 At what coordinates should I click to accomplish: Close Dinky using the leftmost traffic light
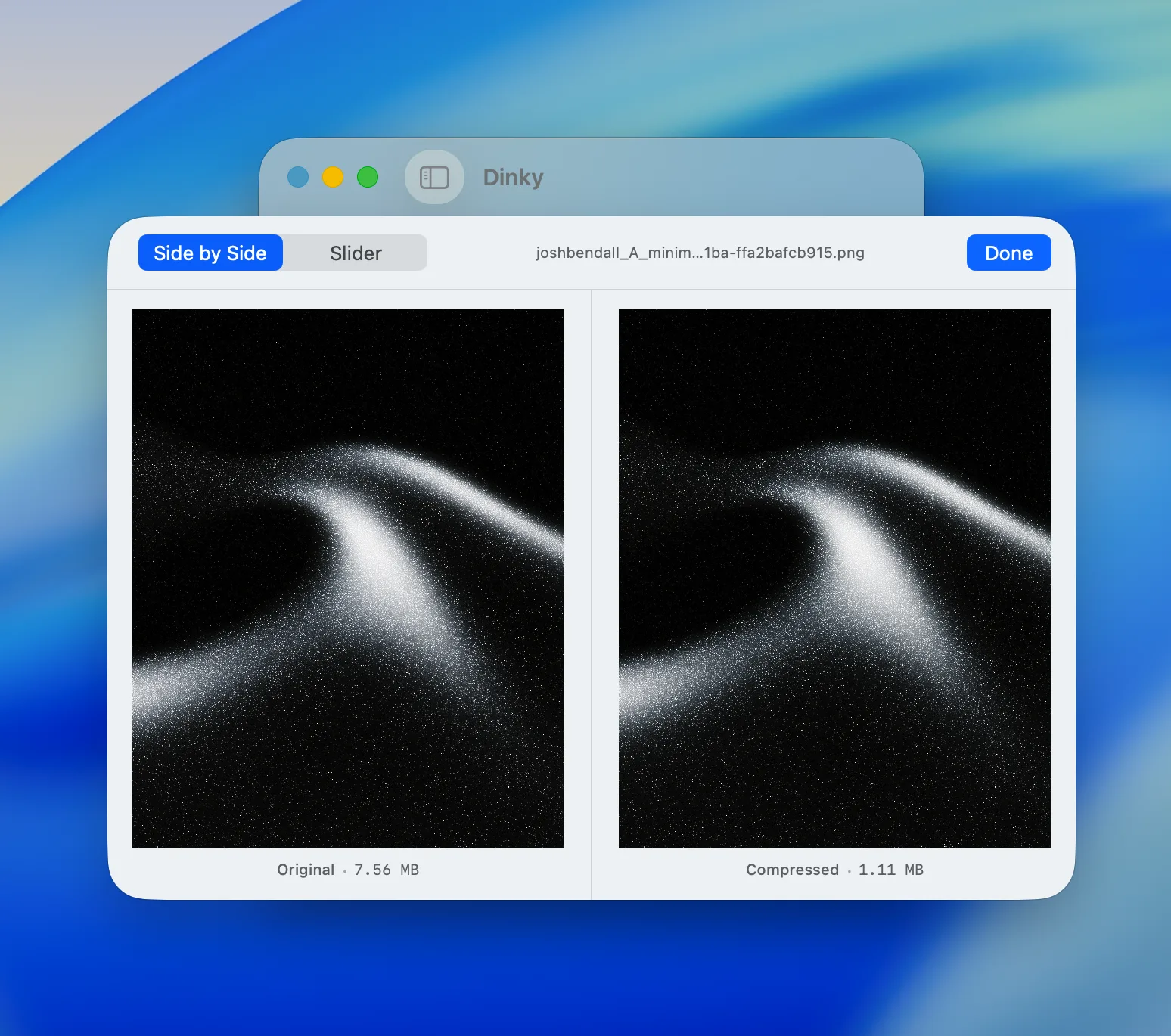pyautogui.click(x=298, y=178)
